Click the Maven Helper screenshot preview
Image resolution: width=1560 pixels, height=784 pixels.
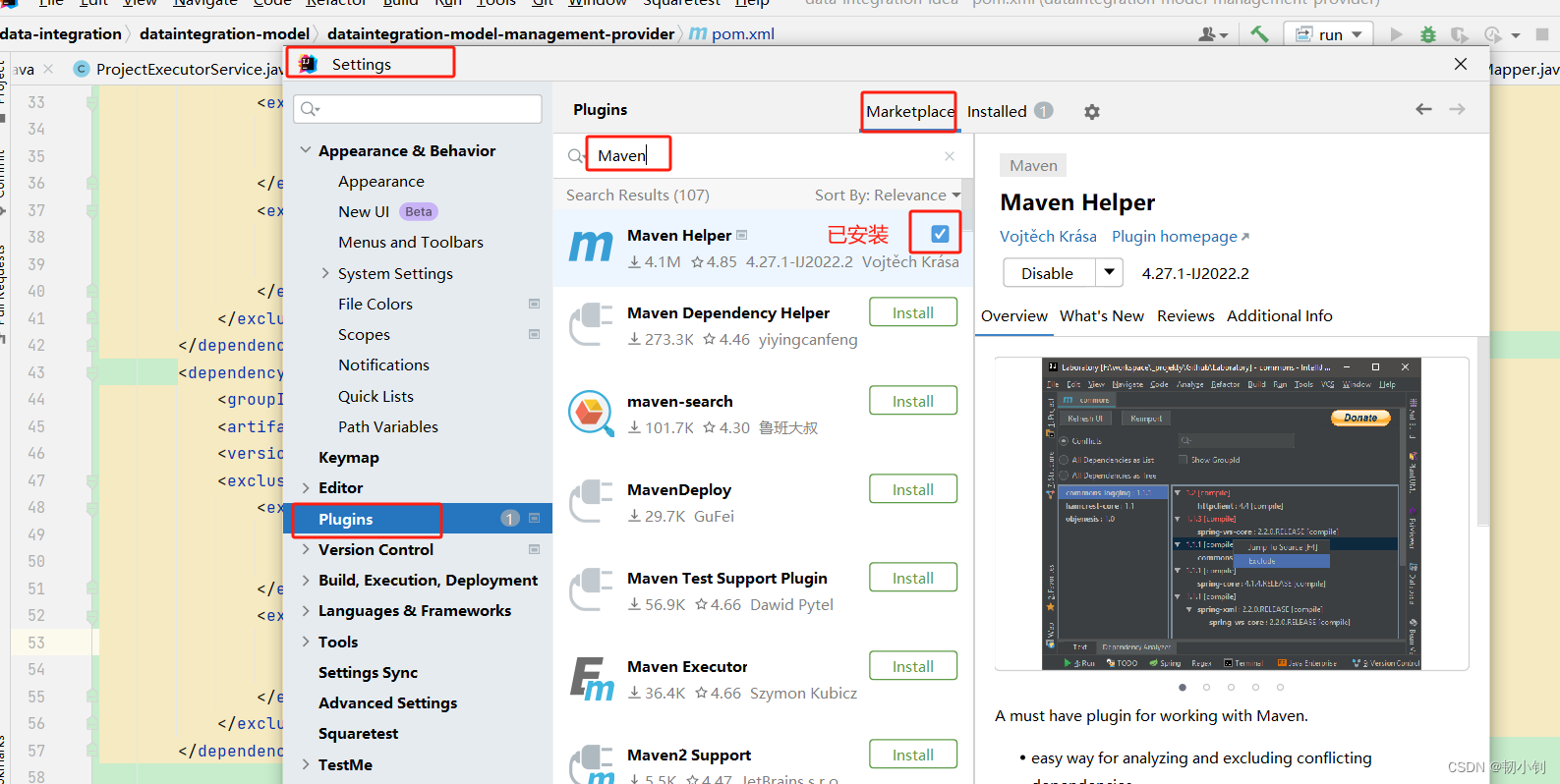pyautogui.click(x=1232, y=514)
